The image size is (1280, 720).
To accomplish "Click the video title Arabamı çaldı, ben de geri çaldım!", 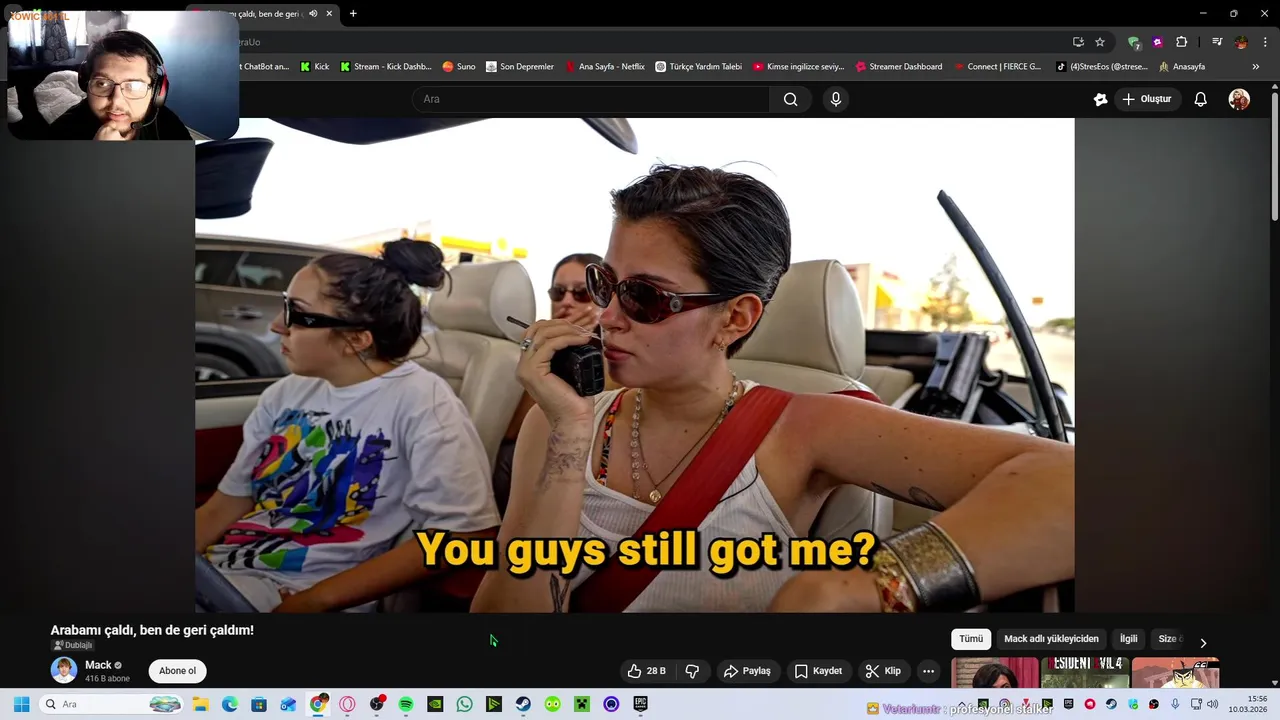I will click(x=152, y=630).
